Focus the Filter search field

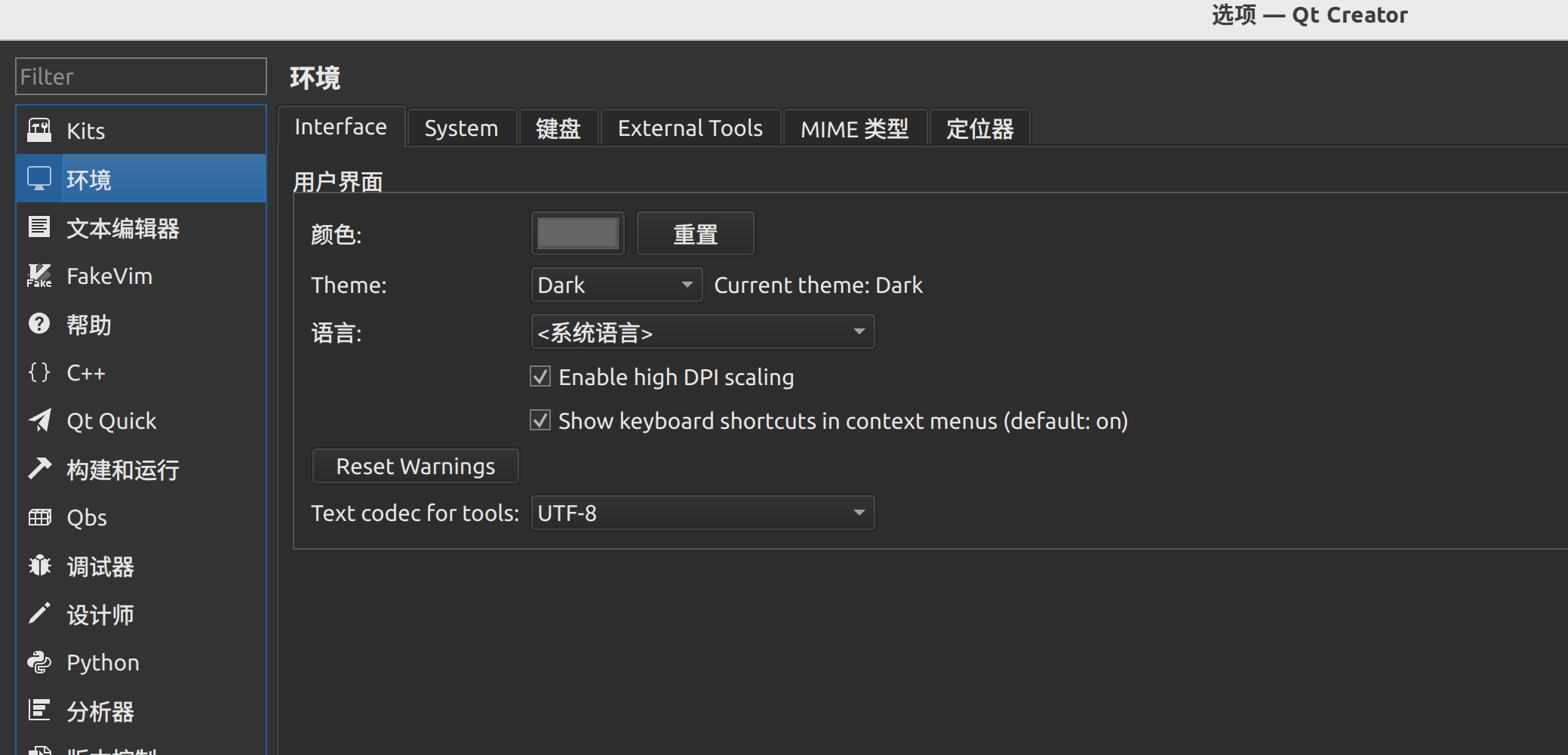click(141, 76)
